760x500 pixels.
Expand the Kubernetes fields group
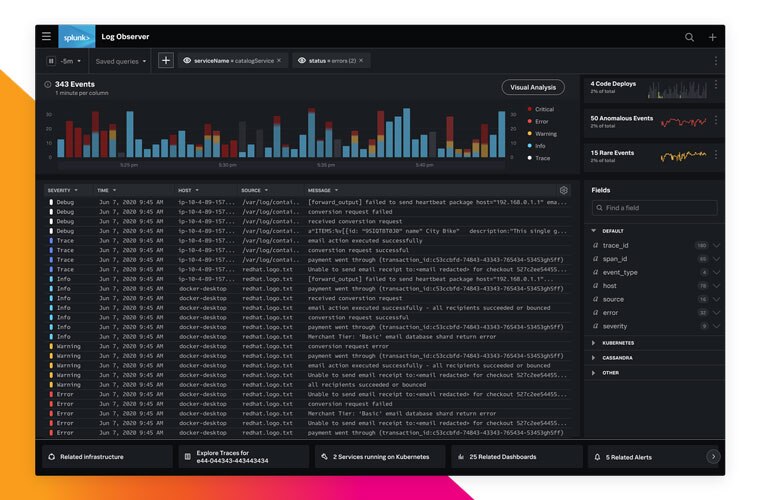[x=594, y=343]
